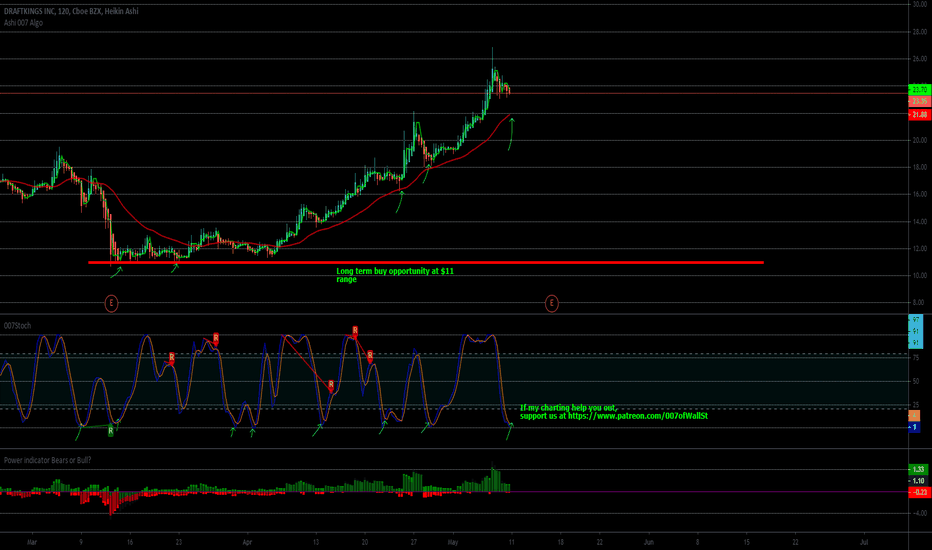The height and width of the screenshot is (550, 932).
Task: Click the green 23.70 price label
Action: pos(920,90)
